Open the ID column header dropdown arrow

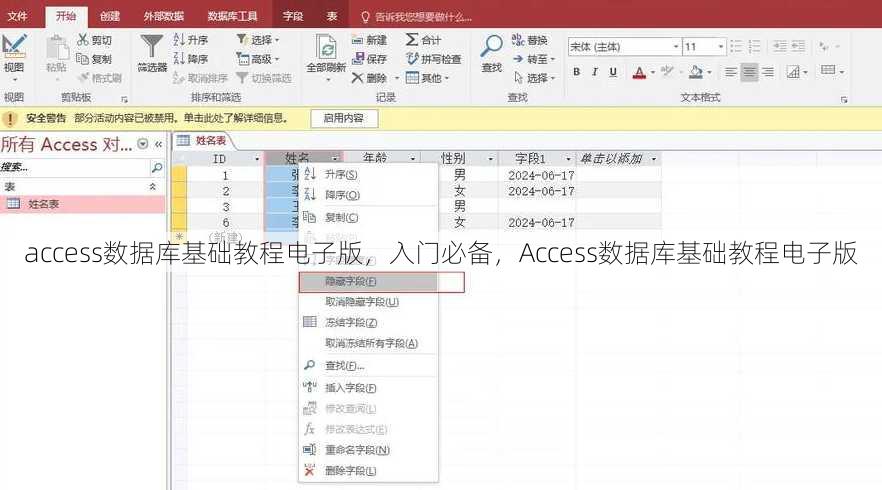coord(257,159)
